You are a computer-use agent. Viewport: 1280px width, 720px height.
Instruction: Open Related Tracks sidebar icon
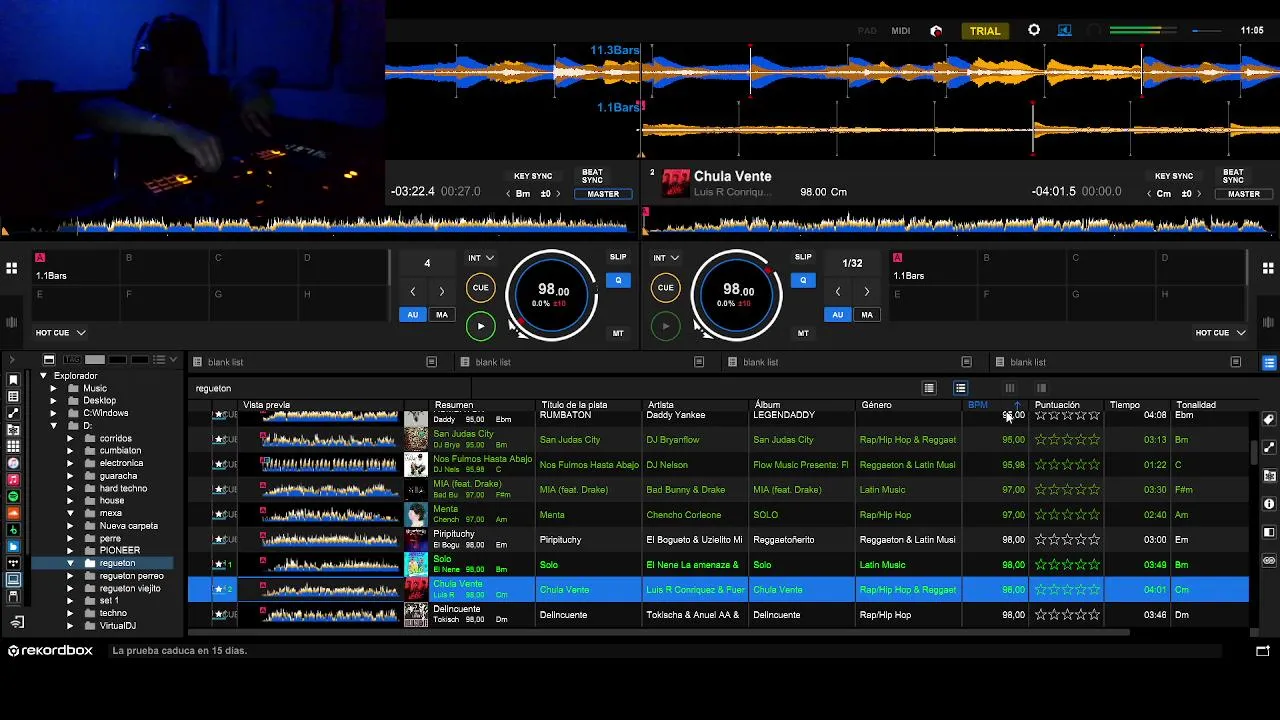(x=13, y=413)
